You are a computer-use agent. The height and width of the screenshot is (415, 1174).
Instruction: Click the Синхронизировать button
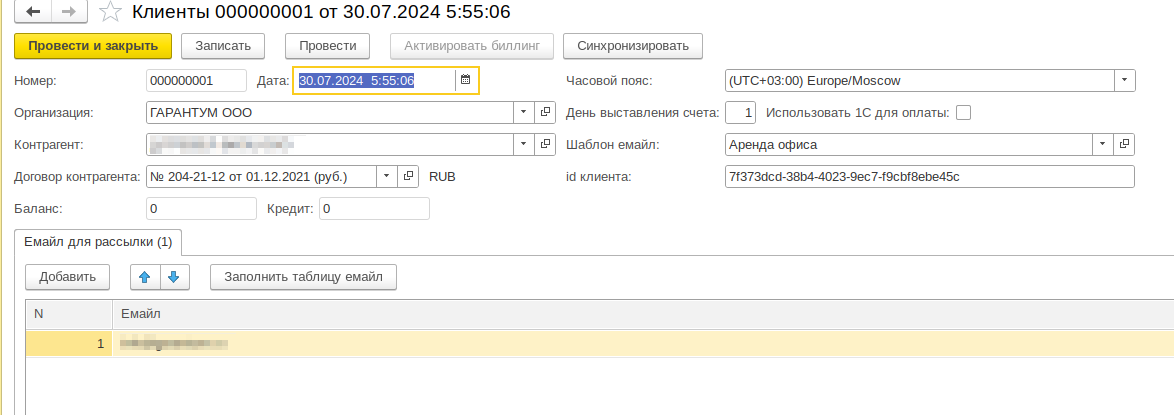pyautogui.click(x=633, y=46)
